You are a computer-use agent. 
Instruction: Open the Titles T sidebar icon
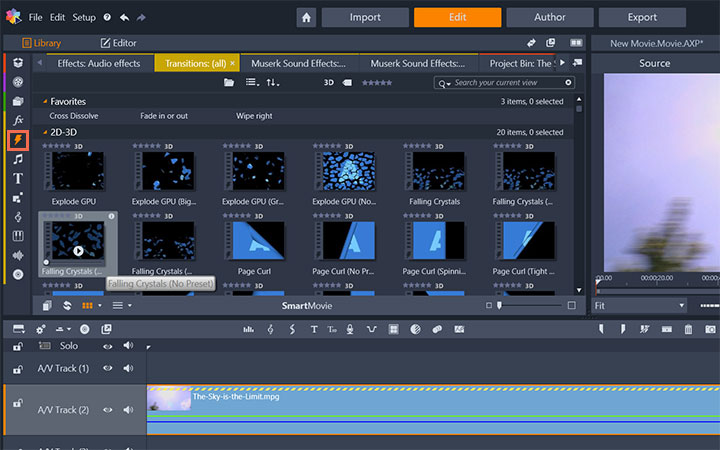click(18, 179)
